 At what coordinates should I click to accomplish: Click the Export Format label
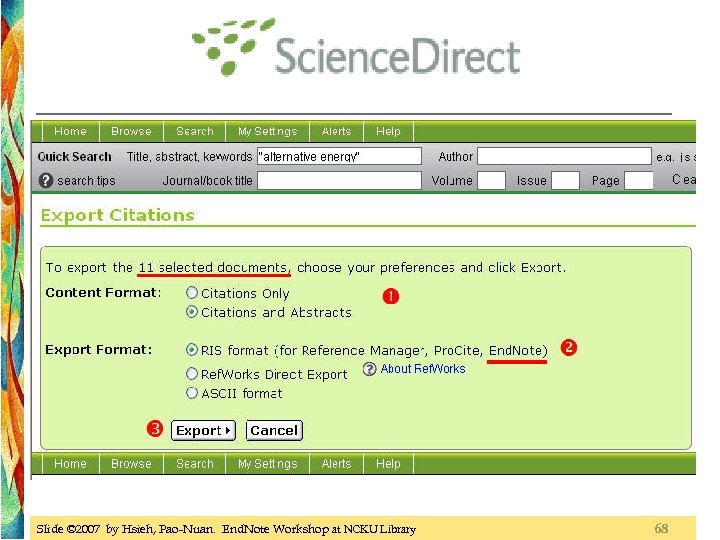coord(99,350)
